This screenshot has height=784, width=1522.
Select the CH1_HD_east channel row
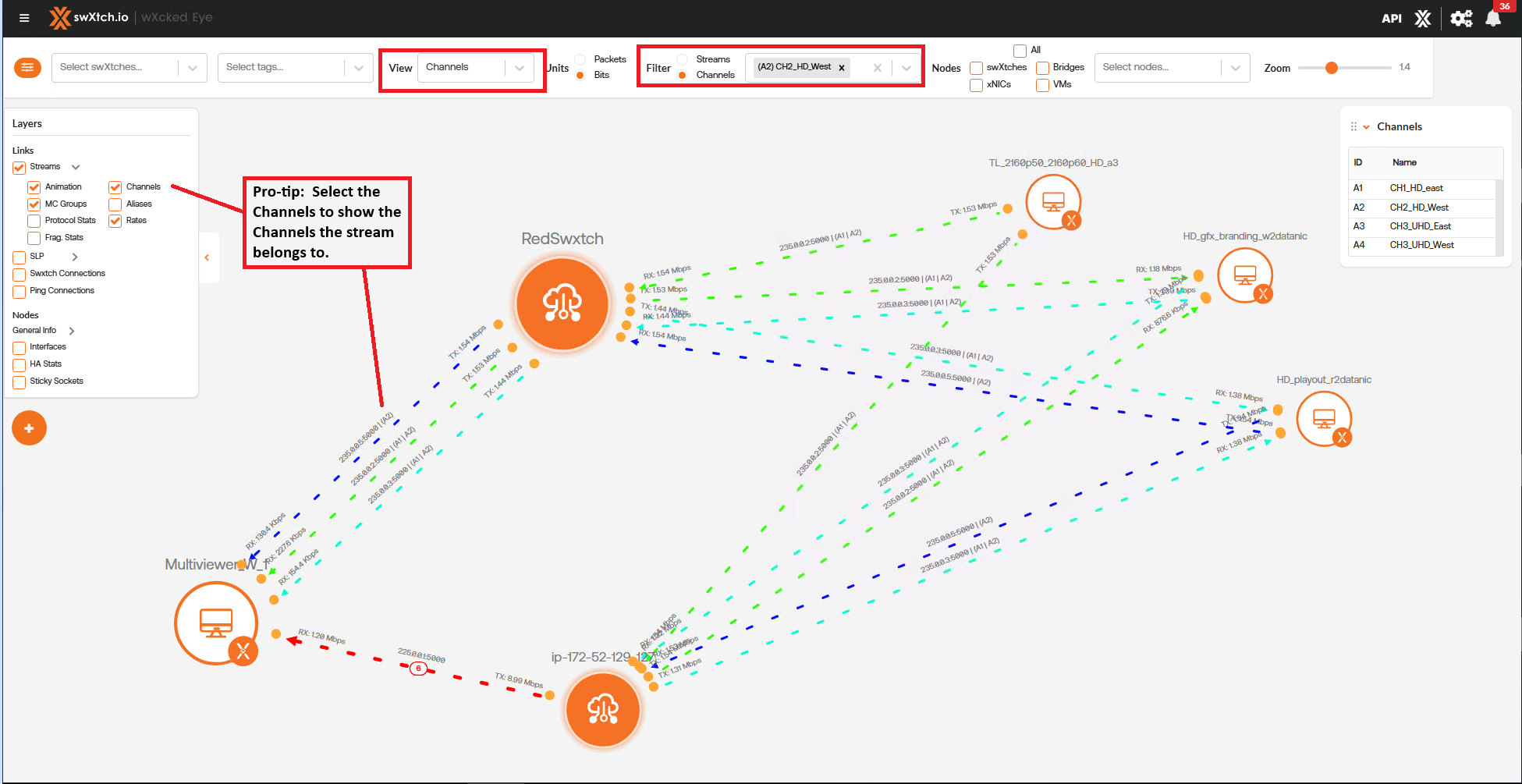click(x=1420, y=188)
